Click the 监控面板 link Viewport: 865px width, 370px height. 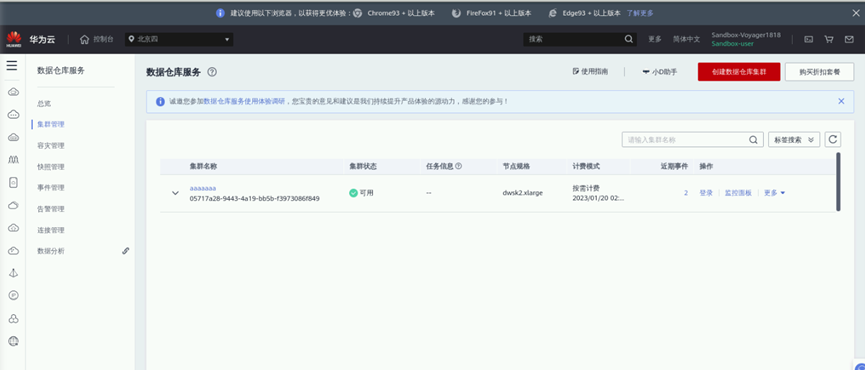click(x=738, y=193)
